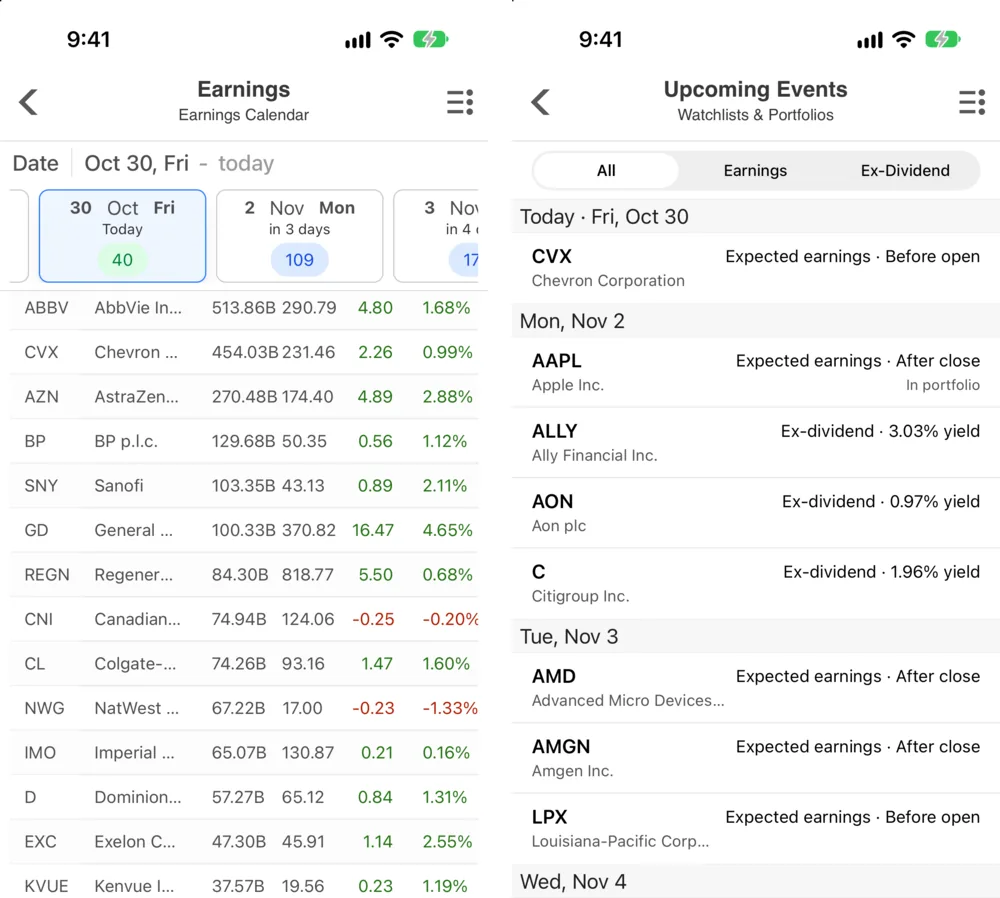Go back from Earnings screen
The width and height of the screenshot is (1000, 898).
(29, 102)
